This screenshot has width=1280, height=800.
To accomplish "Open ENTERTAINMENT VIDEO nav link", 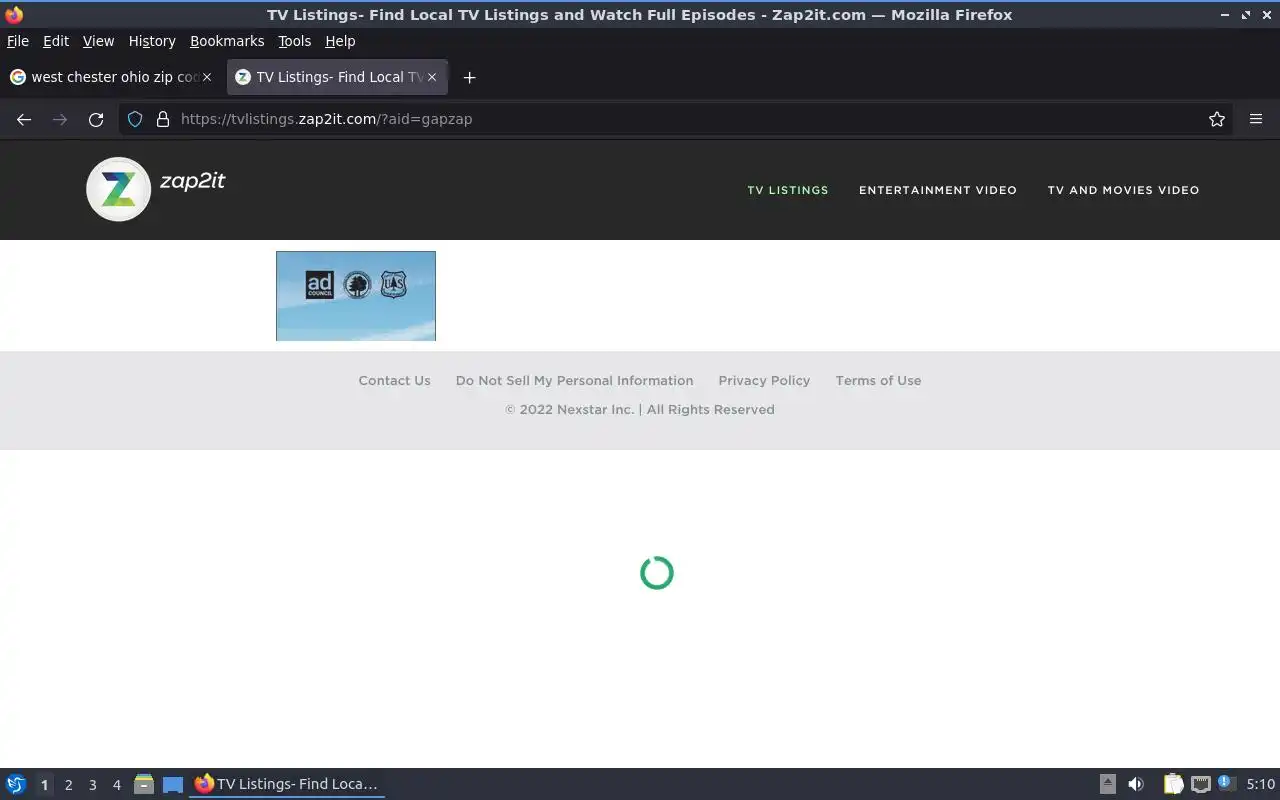I will [x=938, y=190].
